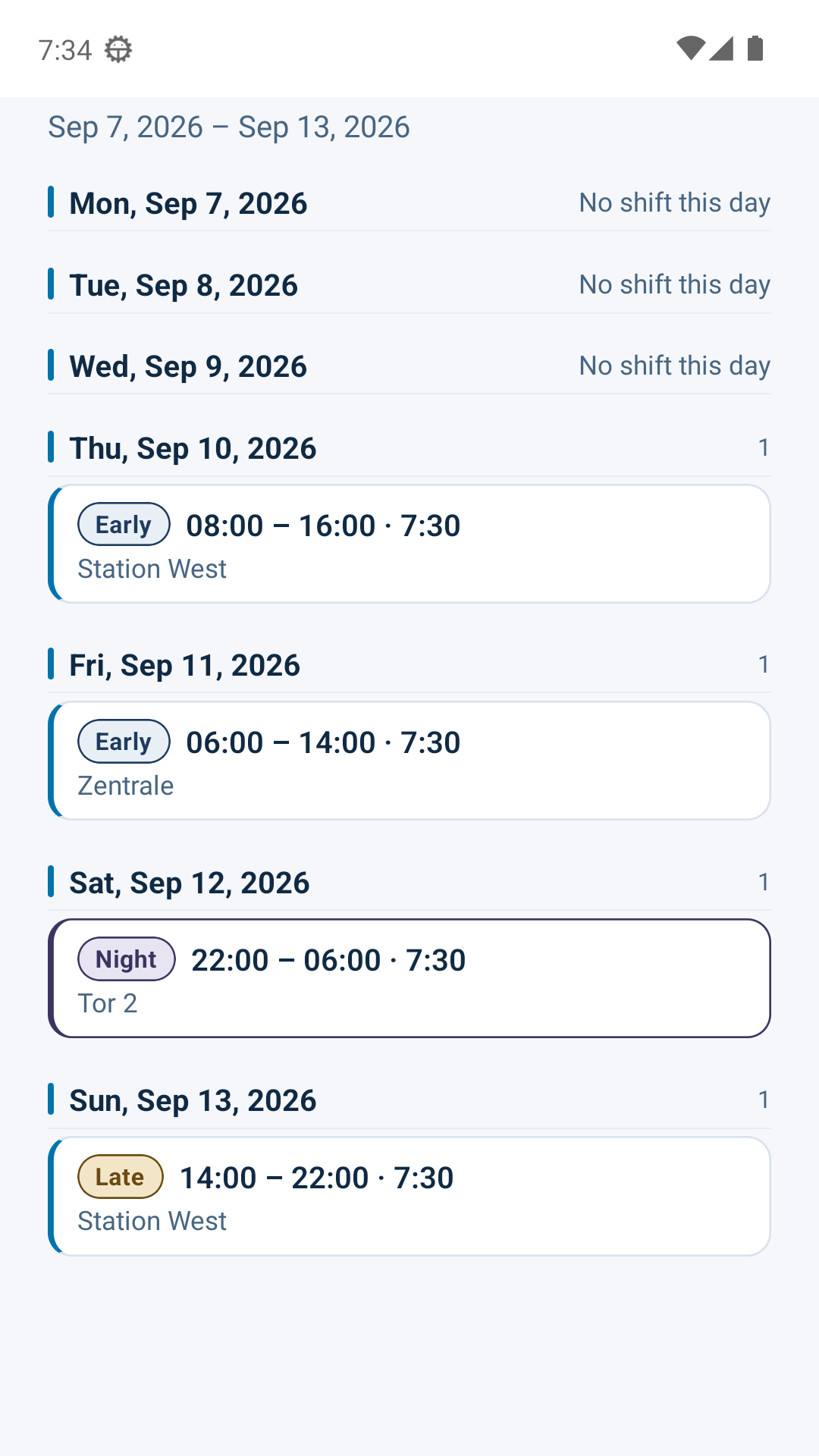Select the Mon, Sep 7, 2026 day header
This screenshot has height=1456, width=819.
click(409, 203)
